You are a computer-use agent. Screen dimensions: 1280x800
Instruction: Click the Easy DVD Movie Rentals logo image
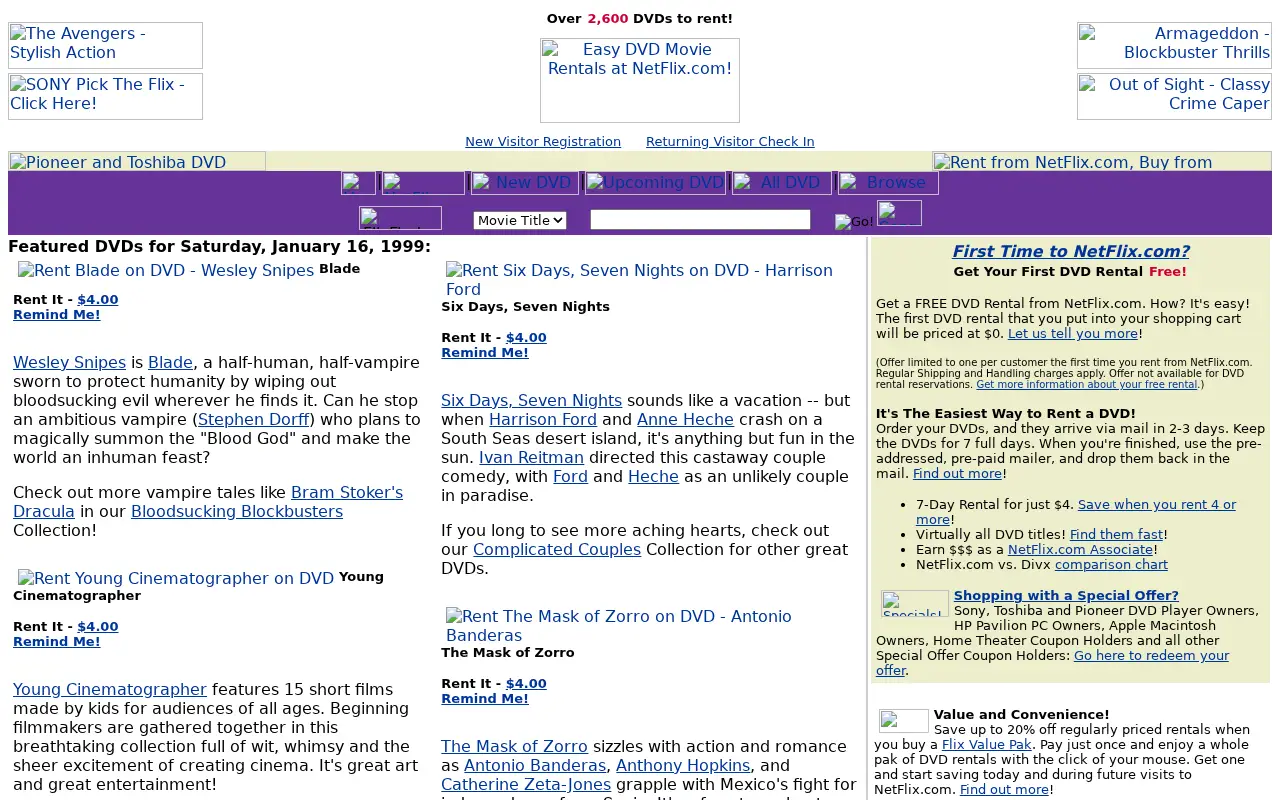[640, 80]
